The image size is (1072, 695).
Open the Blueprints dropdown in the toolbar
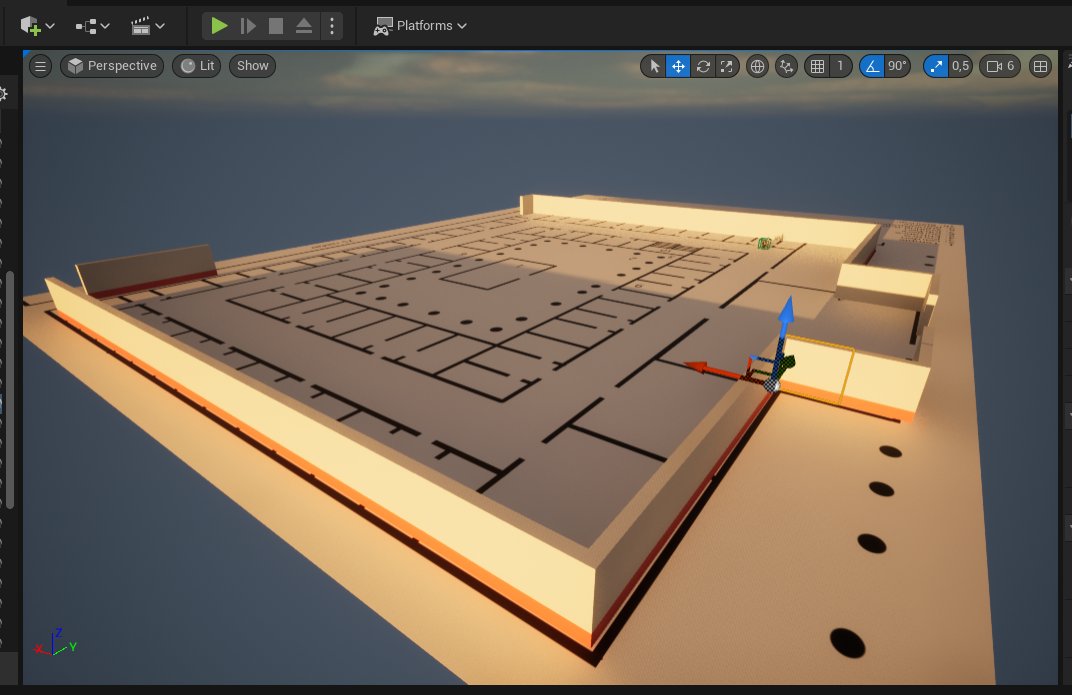pos(92,26)
